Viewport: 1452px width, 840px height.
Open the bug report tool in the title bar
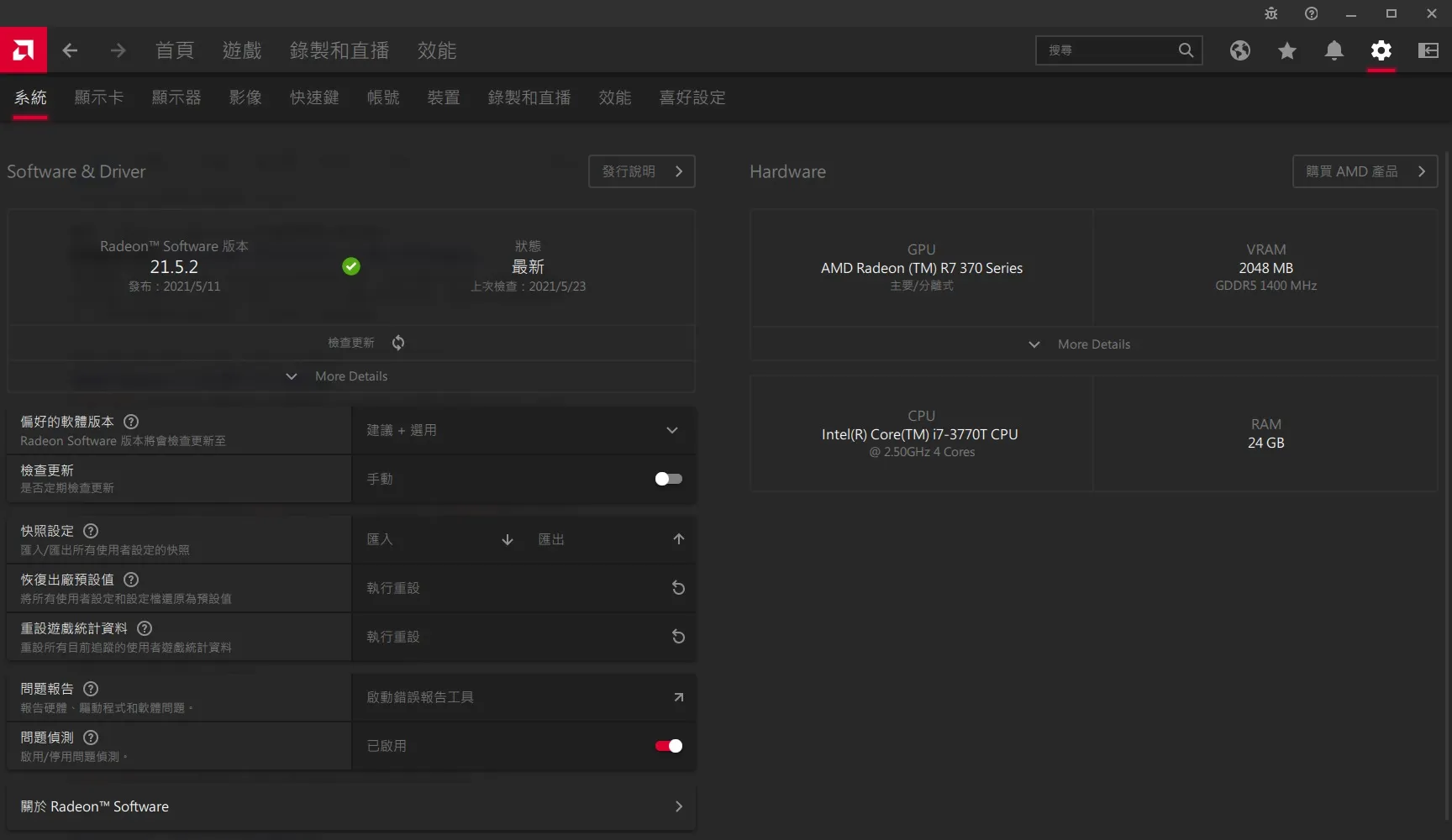point(1270,13)
